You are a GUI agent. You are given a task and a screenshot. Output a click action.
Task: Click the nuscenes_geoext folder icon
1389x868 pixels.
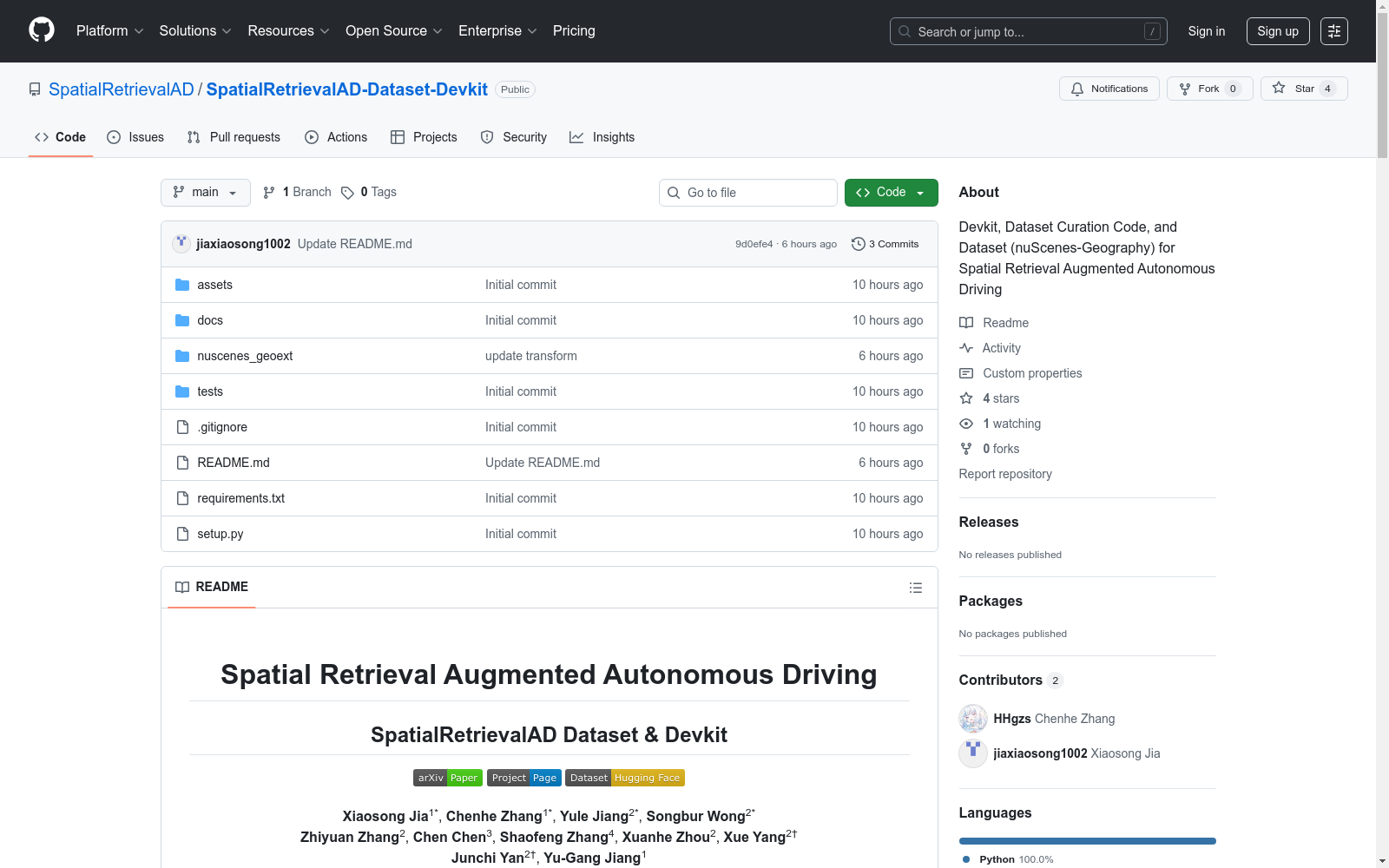pyautogui.click(x=182, y=356)
